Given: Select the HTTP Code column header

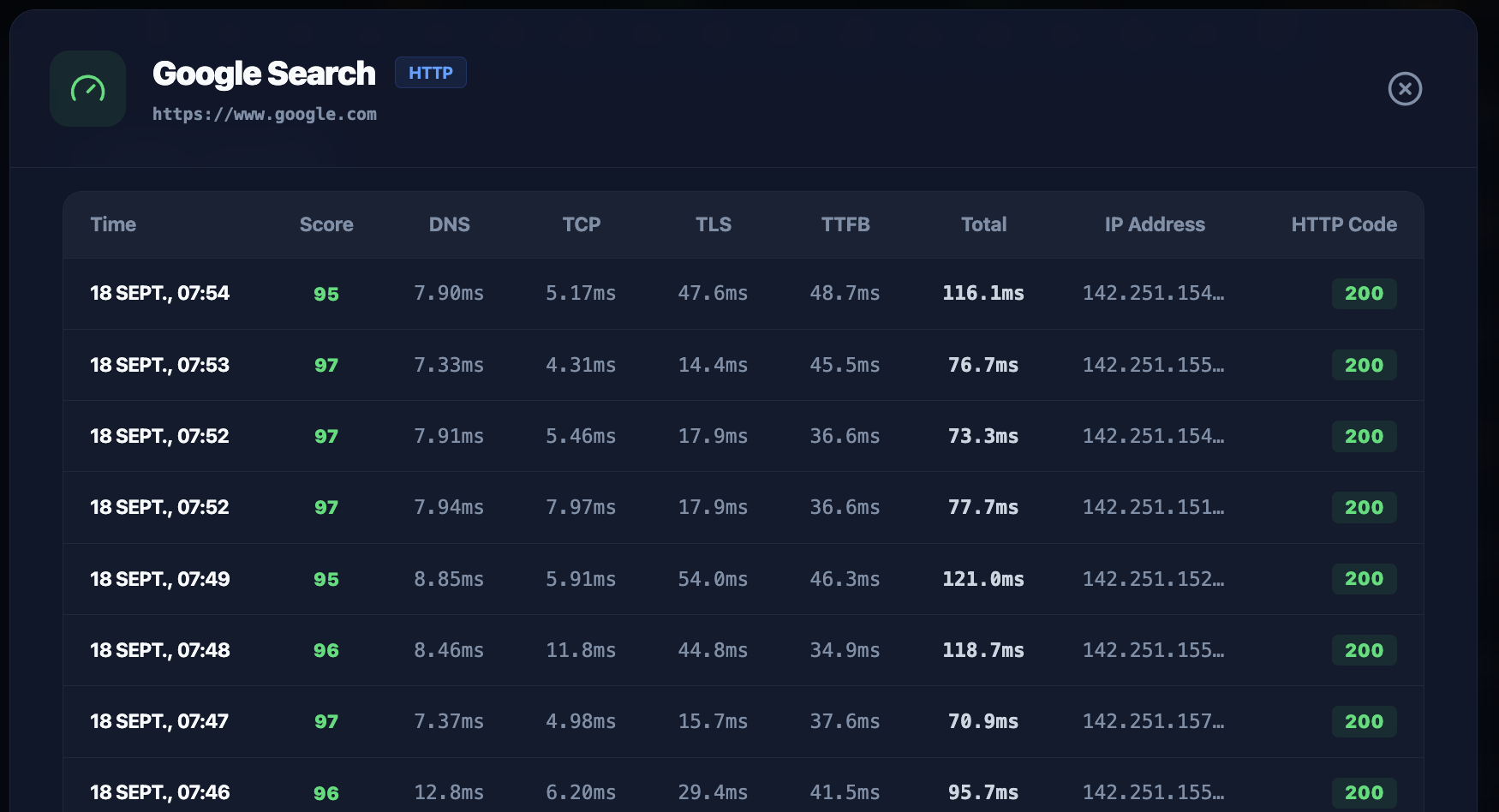Looking at the screenshot, I should [1344, 224].
